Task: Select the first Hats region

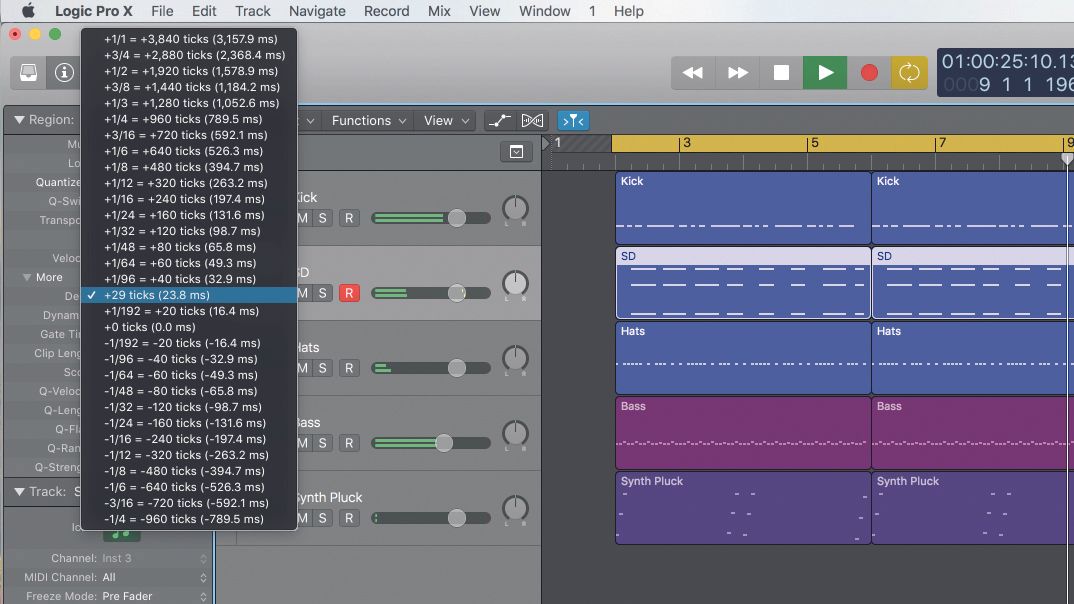Action: pyautogui.click(x=743, y=358)
